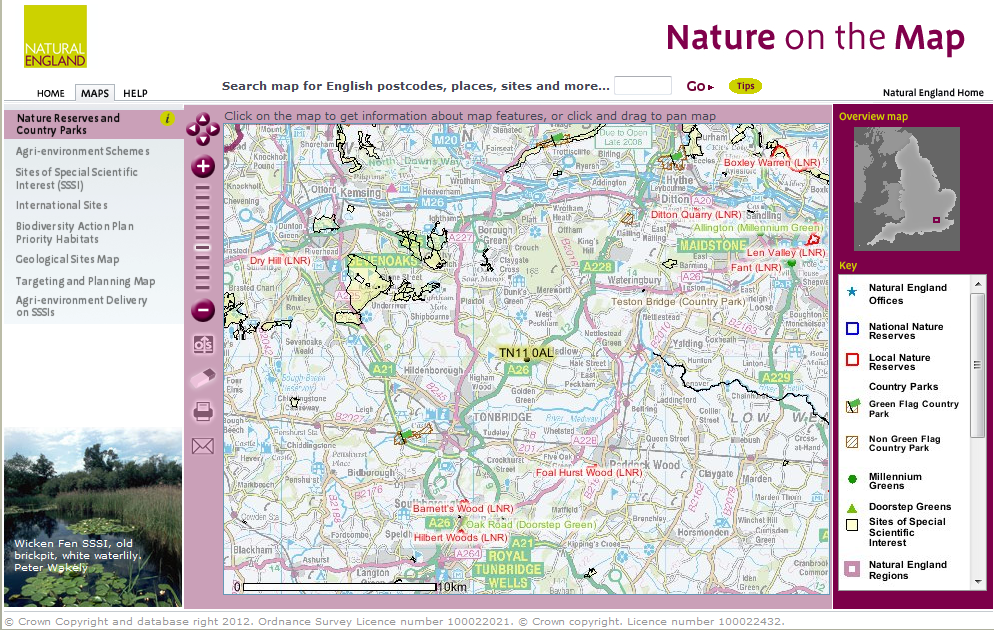This screenshot has width=994, height=630.
Task: Set zoom to the topmost level bar
Action: (202, 188)
